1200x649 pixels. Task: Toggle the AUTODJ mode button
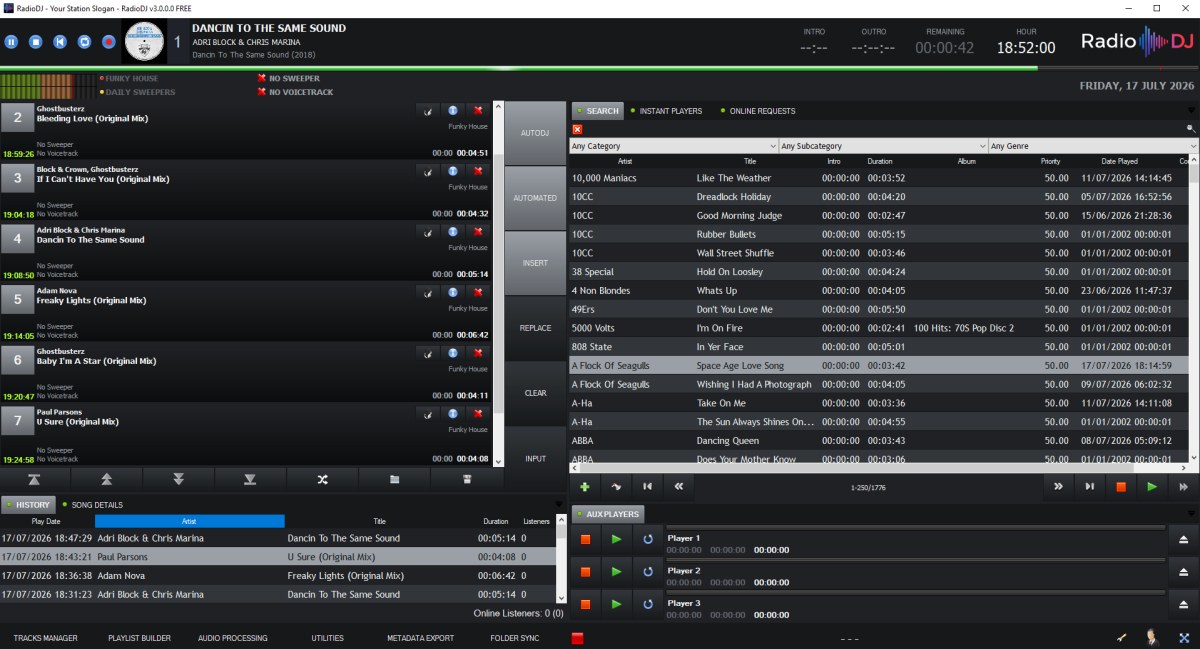click(536, 133)
